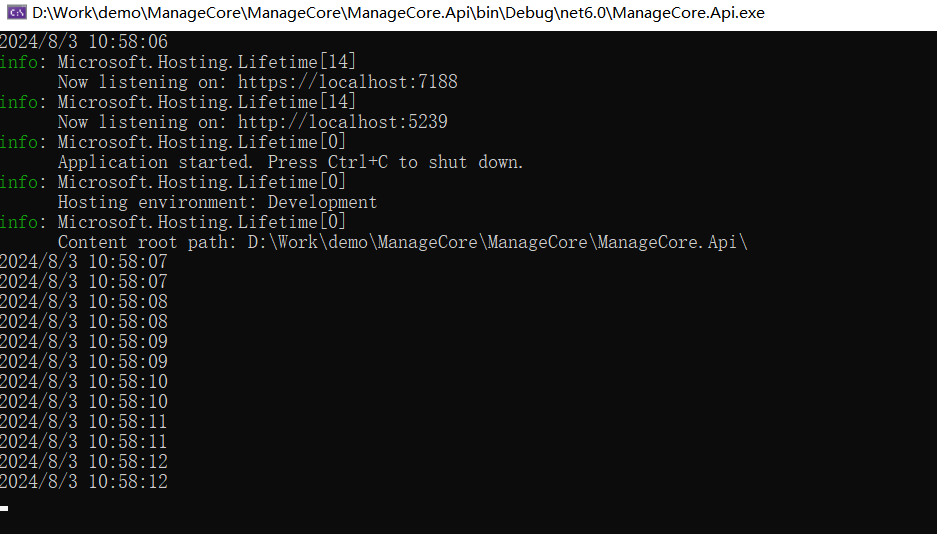Image resolution: width=937 pixels, height=534 pixels.
Task: Open the http://localhost:5239 URL
Action: tap(342, 122)
